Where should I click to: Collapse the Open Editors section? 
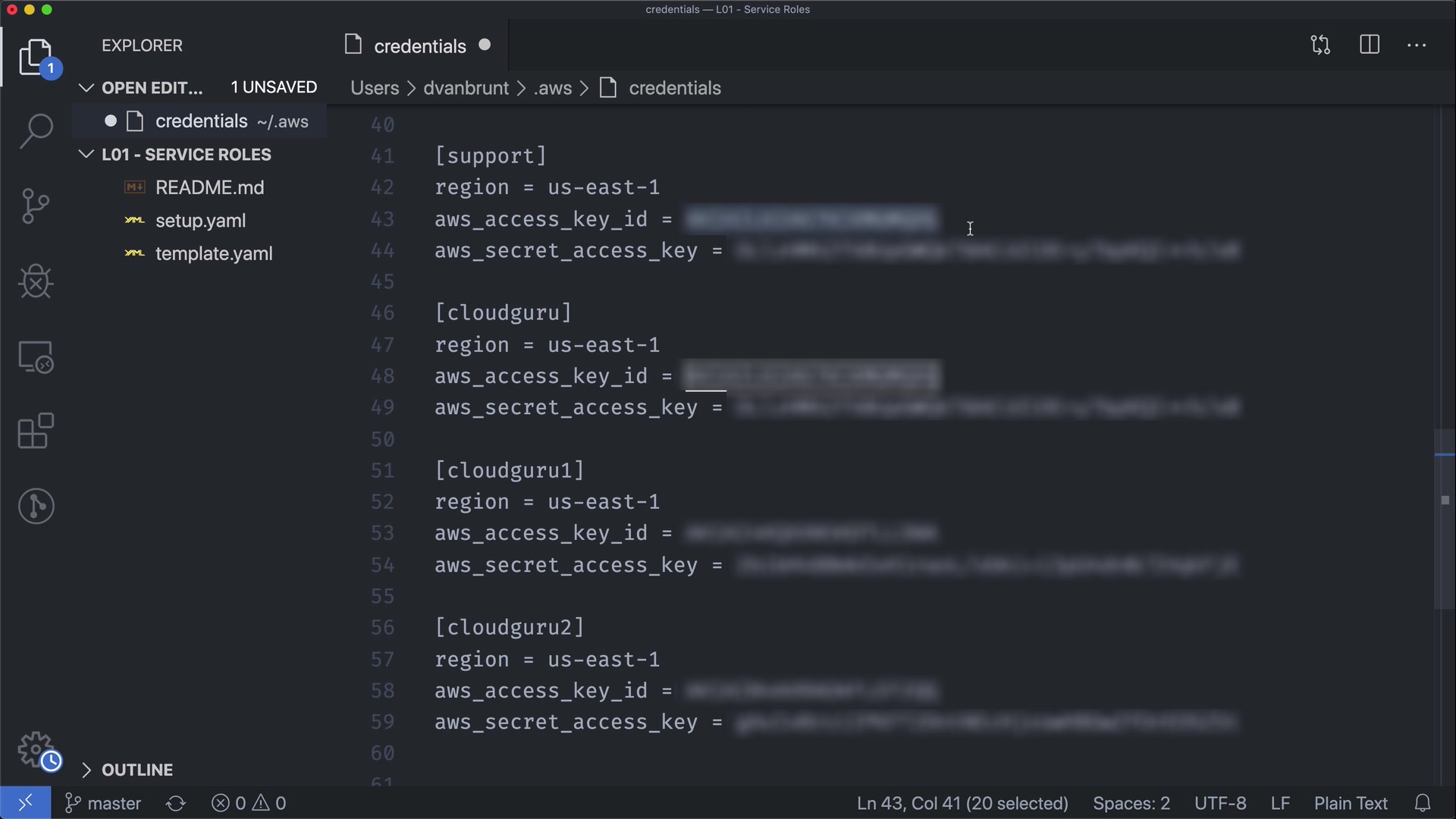86,88
